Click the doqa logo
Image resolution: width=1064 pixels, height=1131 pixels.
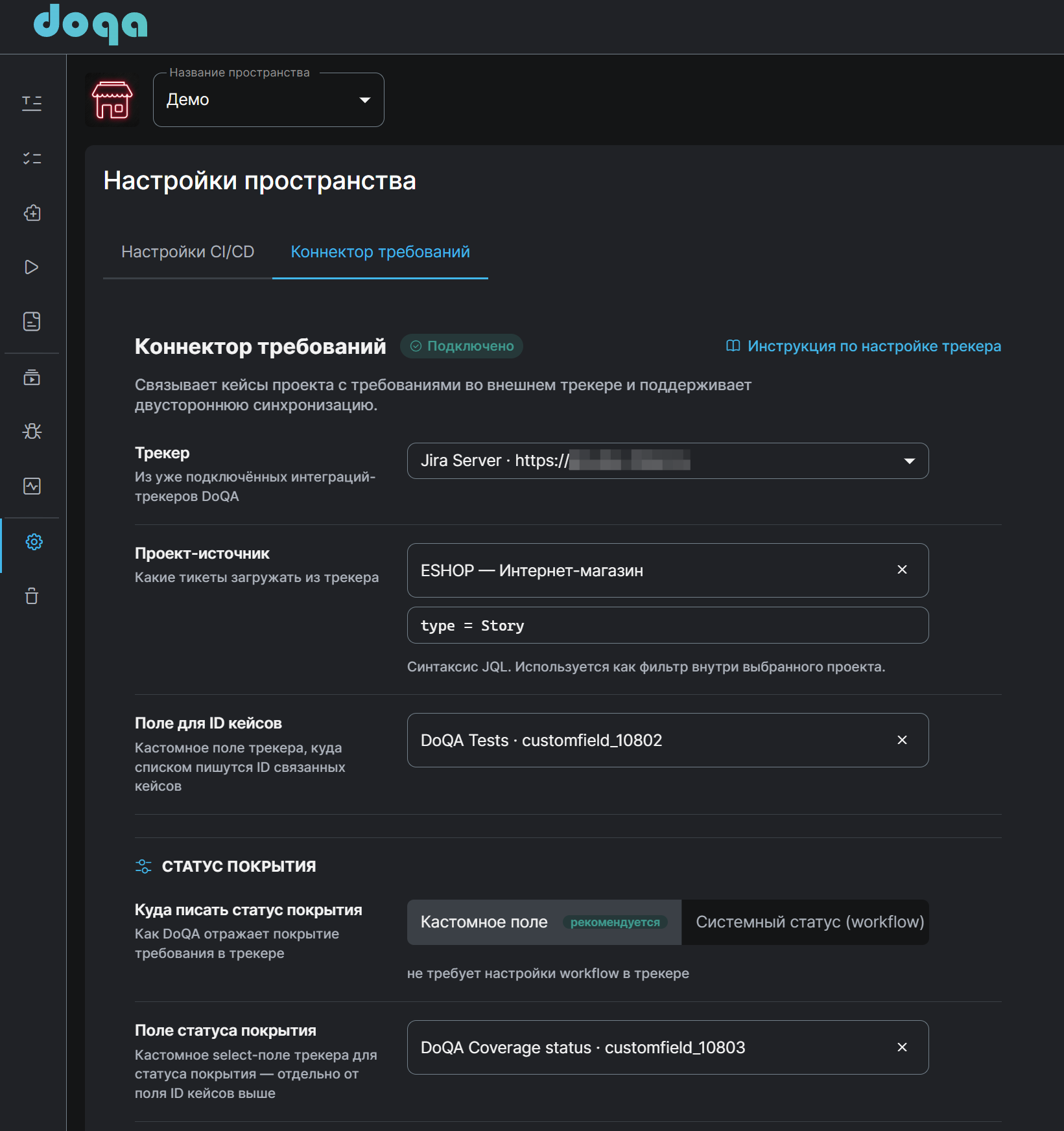(91, 24)
